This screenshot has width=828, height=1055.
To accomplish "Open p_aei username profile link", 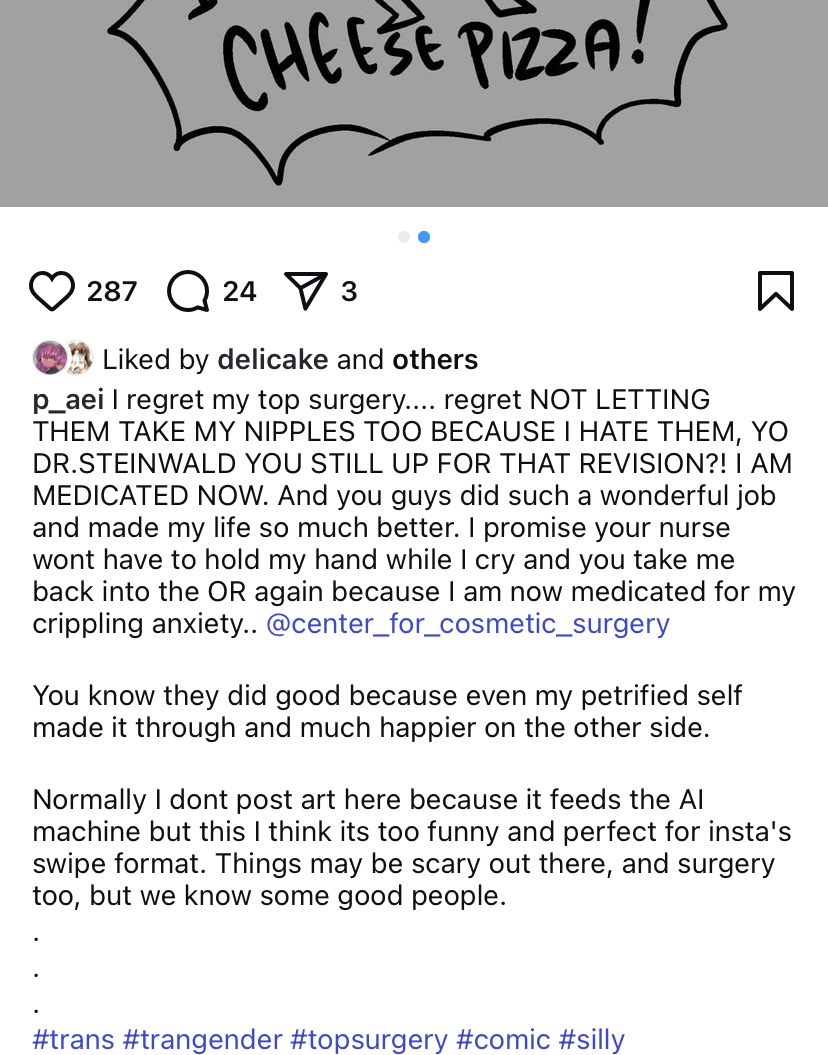I will (x=68, y=400).
